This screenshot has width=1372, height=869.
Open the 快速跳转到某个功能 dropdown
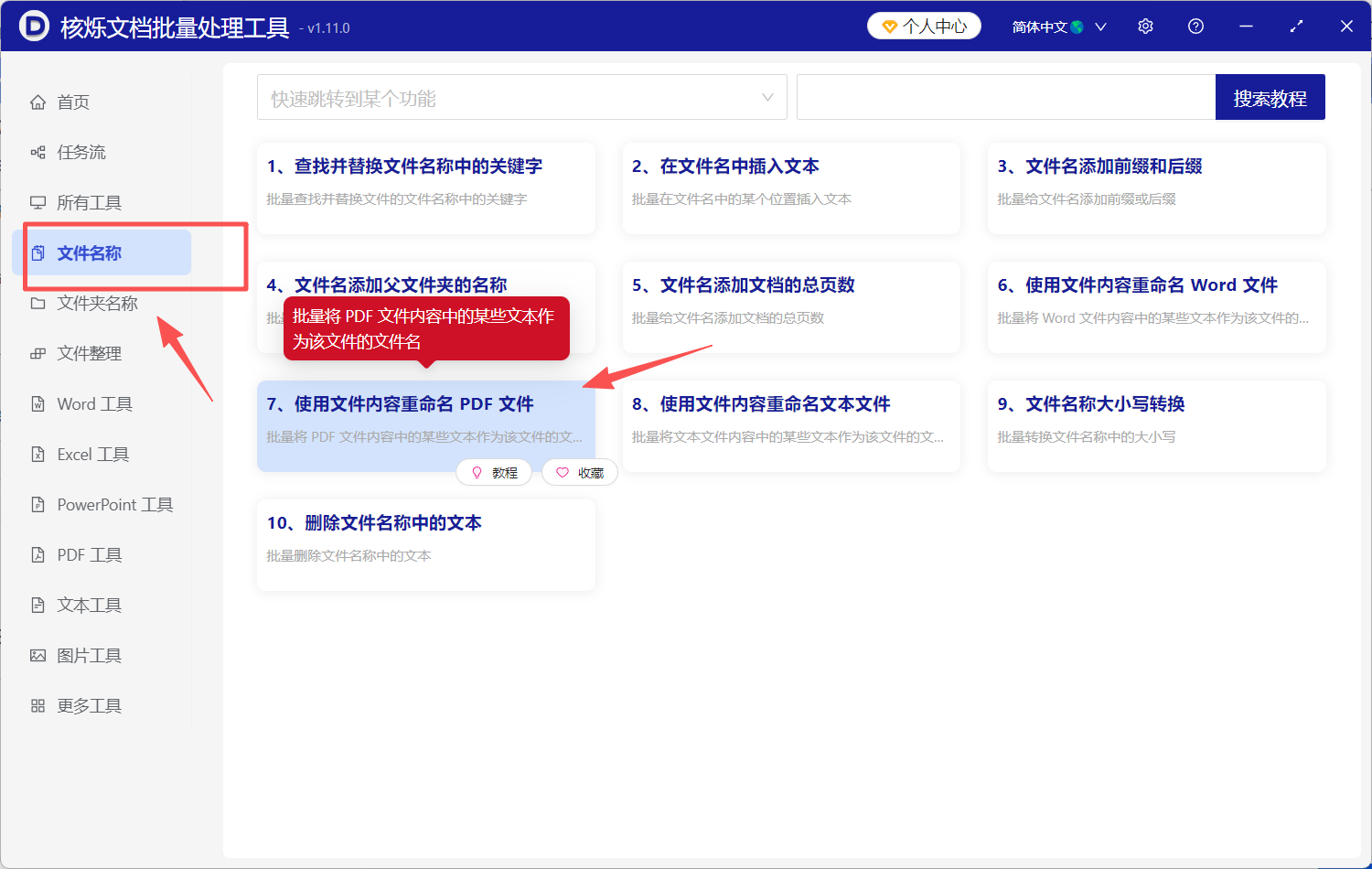pos(521,96)
